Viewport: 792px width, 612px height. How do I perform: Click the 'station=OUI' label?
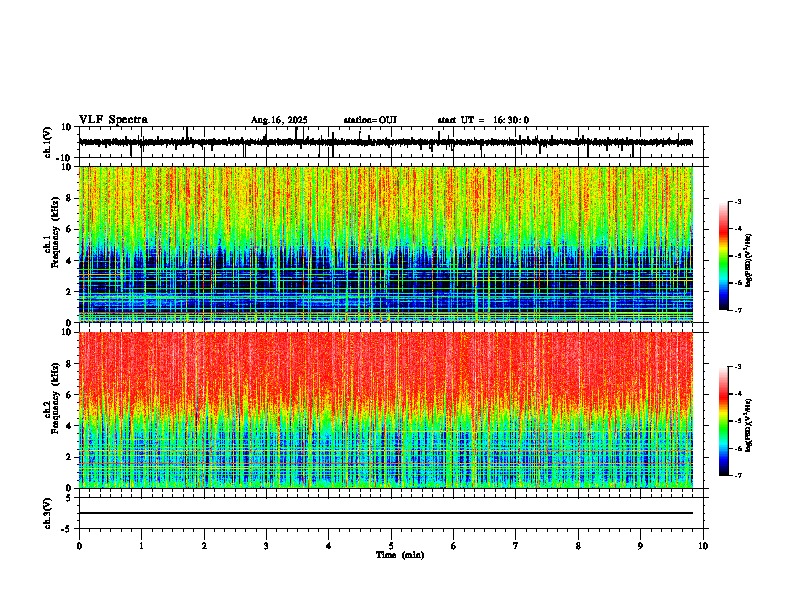point(370,120)
